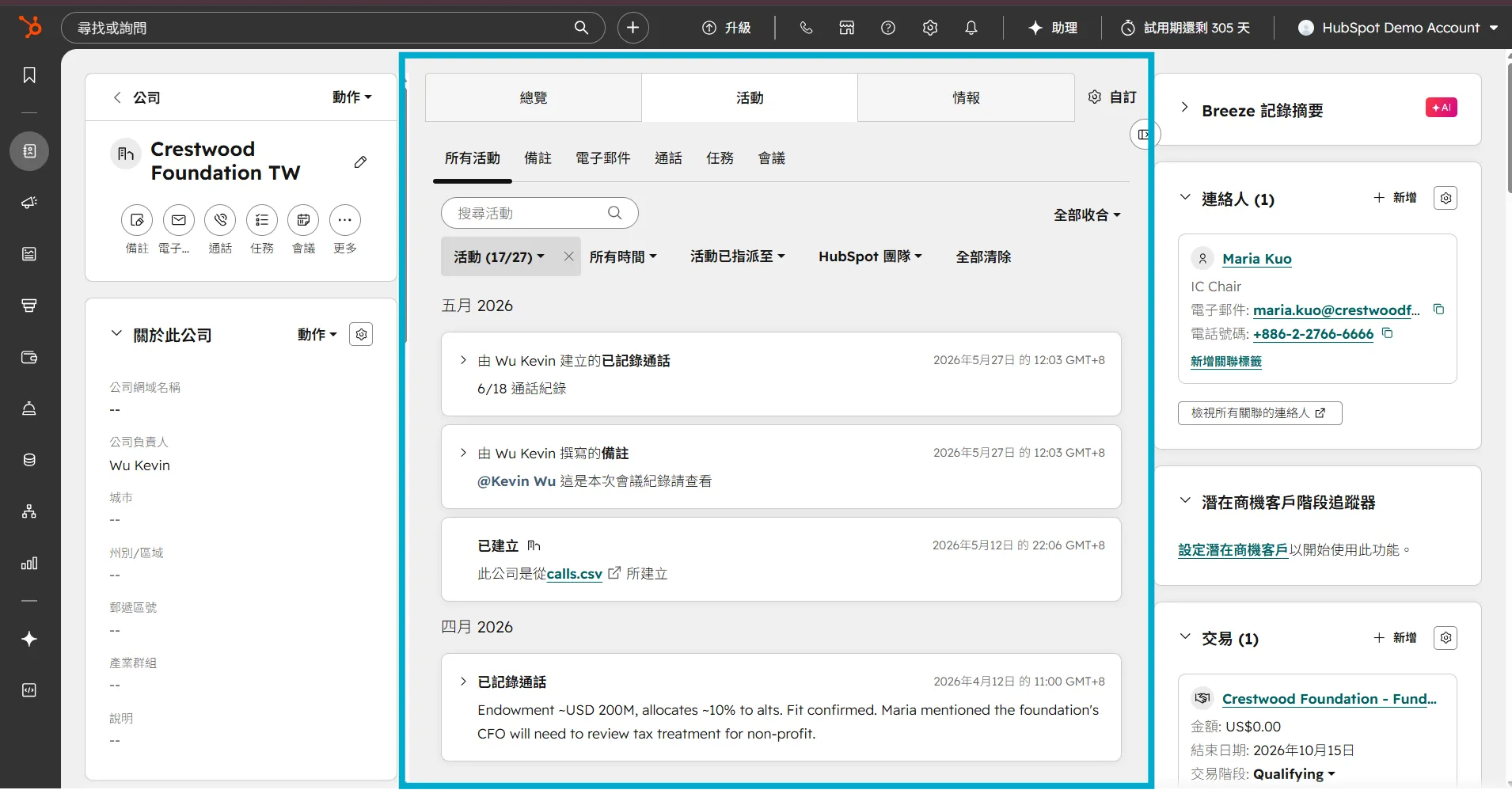
Task: Expand the April 12 已記錄通話 entry
Action: click(463, 682)
